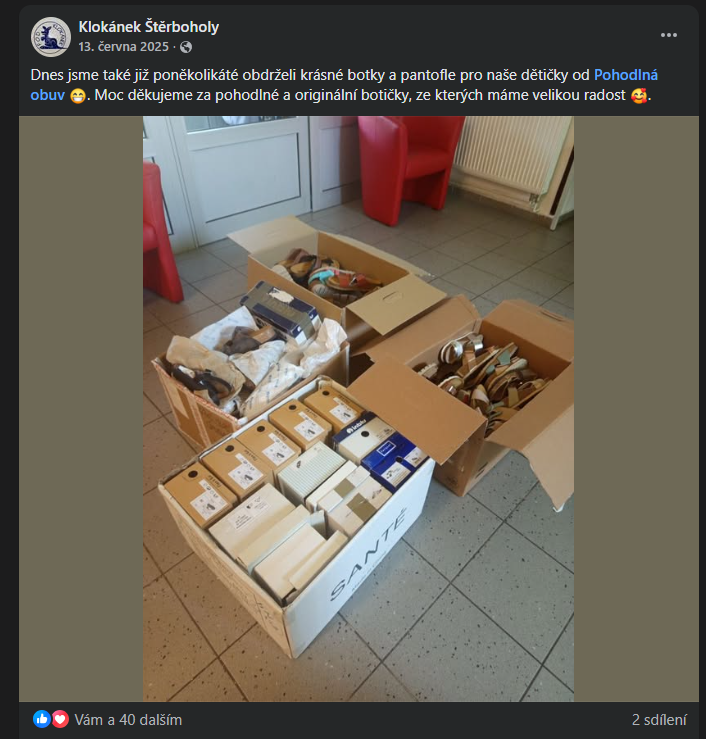Image resolution: width=706 pixels, height=739 pixels.
Task: Click the blue word obuv in text
Action: click(x=48, y=95)
